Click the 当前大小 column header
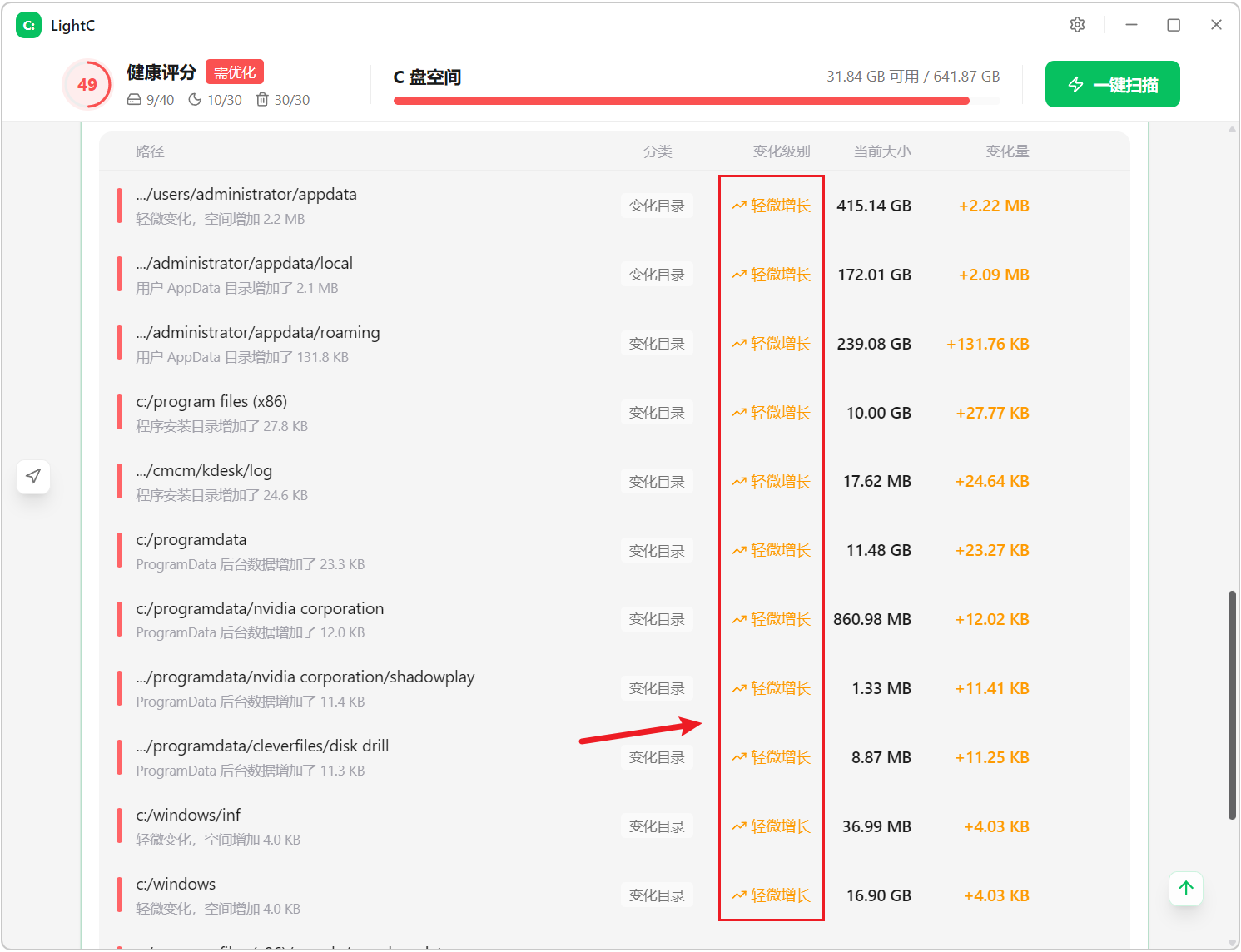 882,151
